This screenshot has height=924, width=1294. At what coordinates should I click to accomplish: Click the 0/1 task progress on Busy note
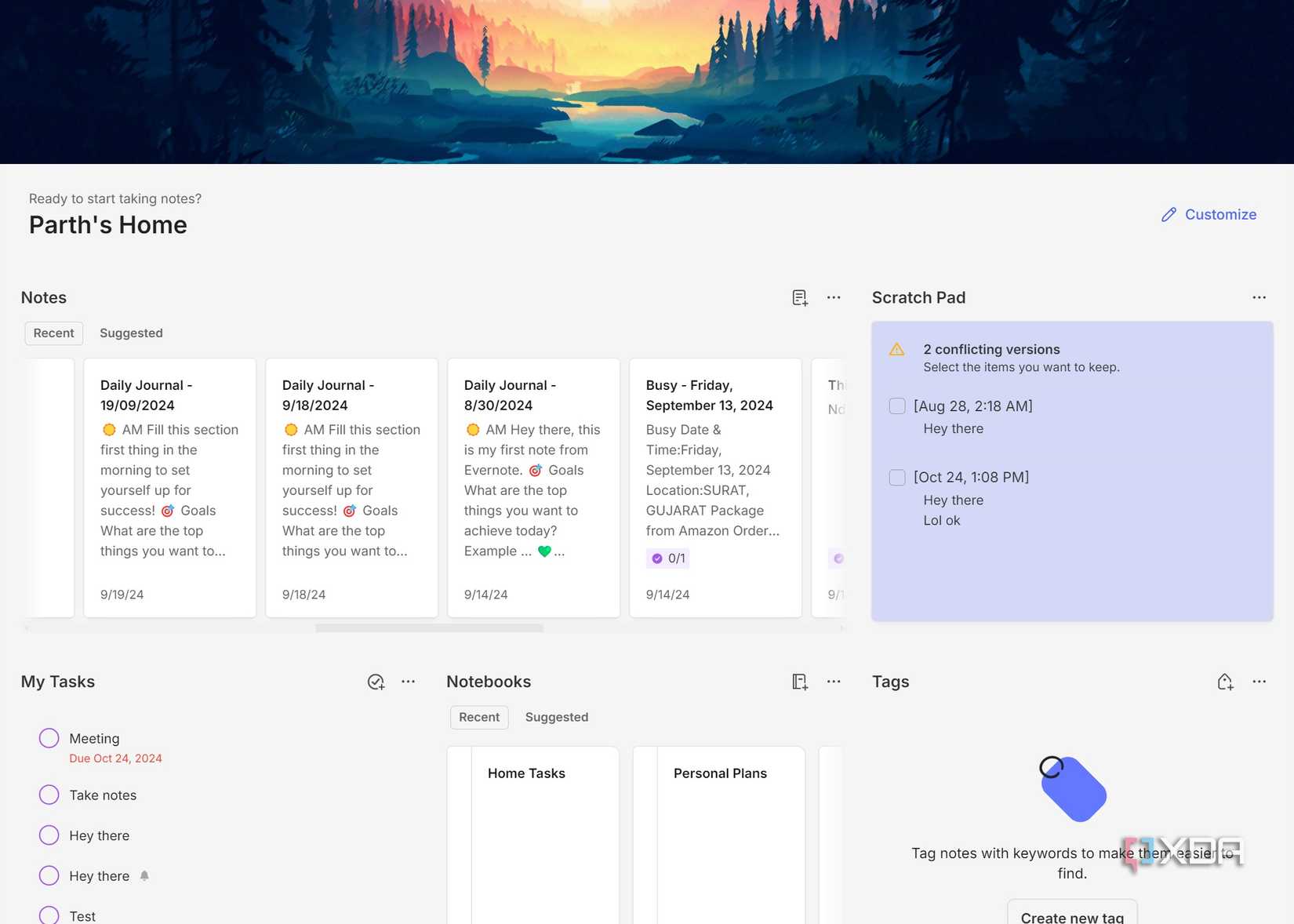(x=667, y=558)
